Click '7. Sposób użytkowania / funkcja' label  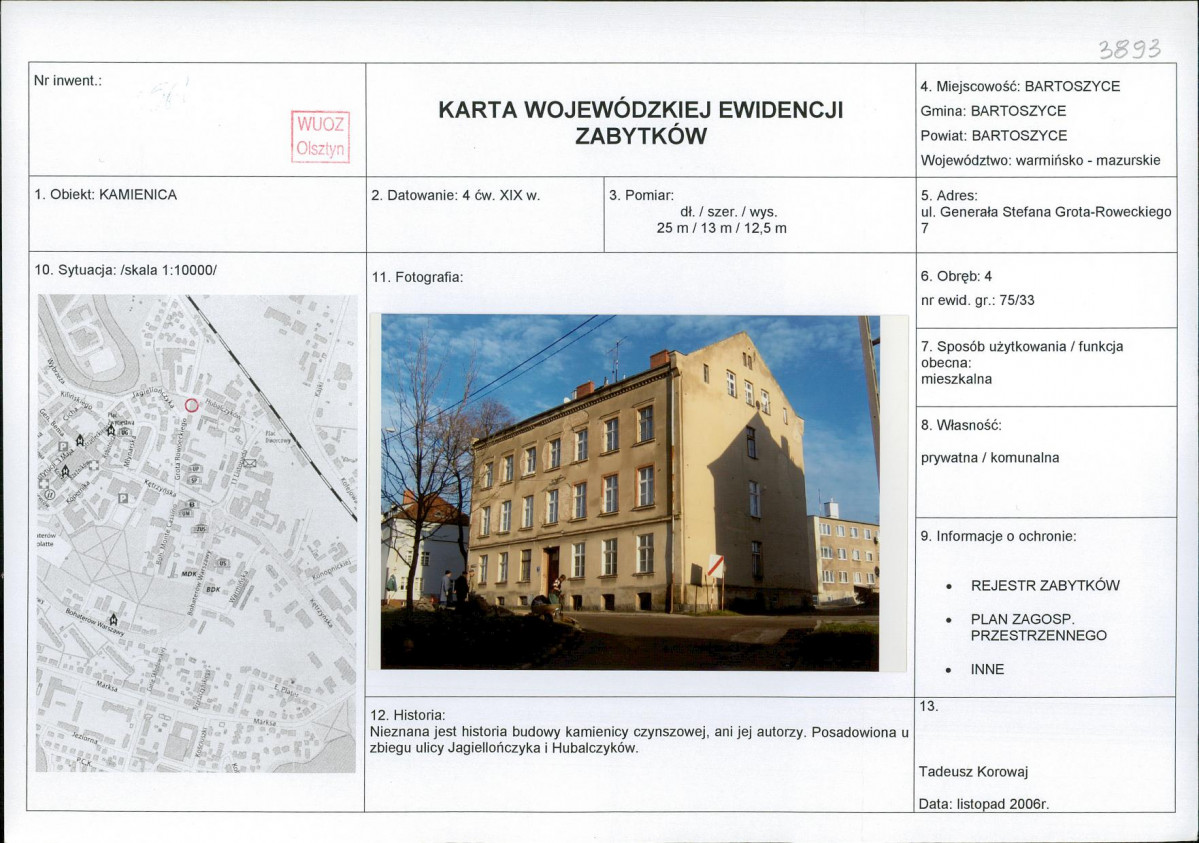(x=1022, y=347)
